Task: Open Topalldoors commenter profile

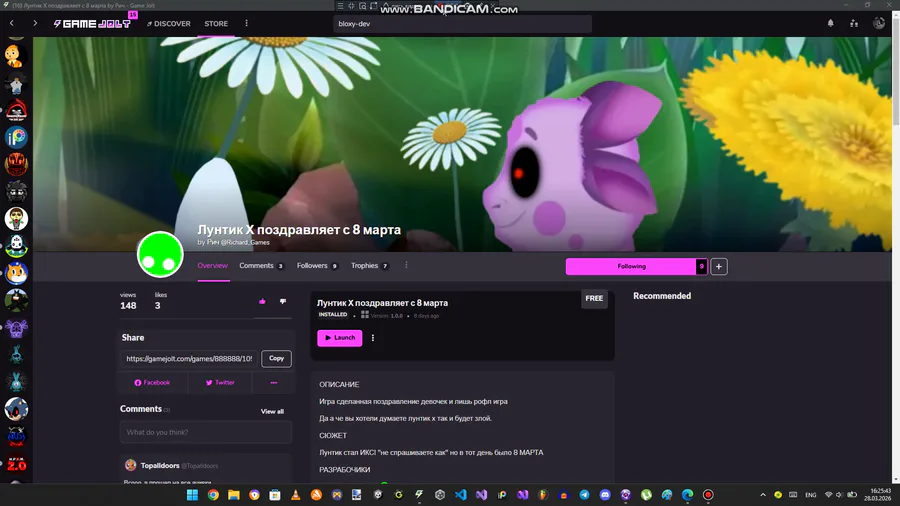Action: 160,466
